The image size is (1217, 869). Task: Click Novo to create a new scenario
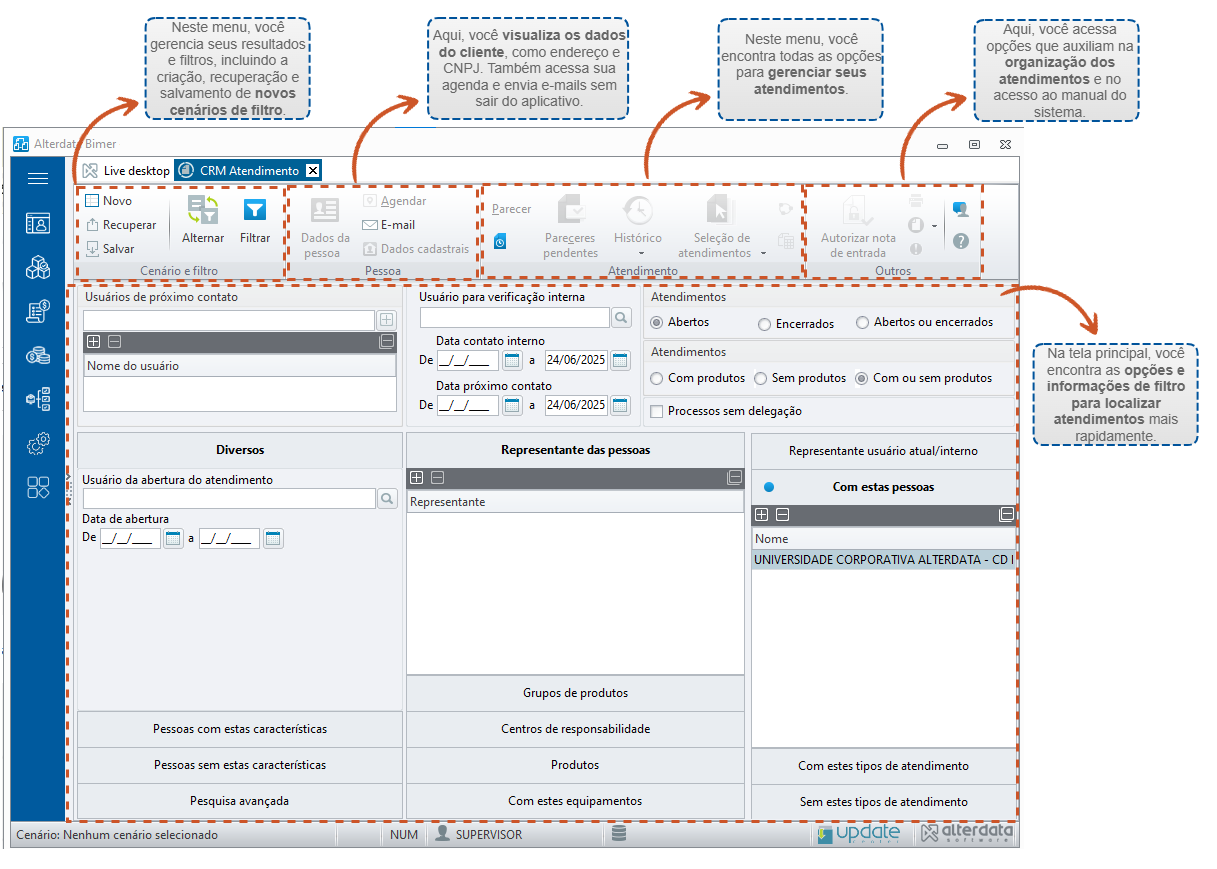[x=109, y=201]
